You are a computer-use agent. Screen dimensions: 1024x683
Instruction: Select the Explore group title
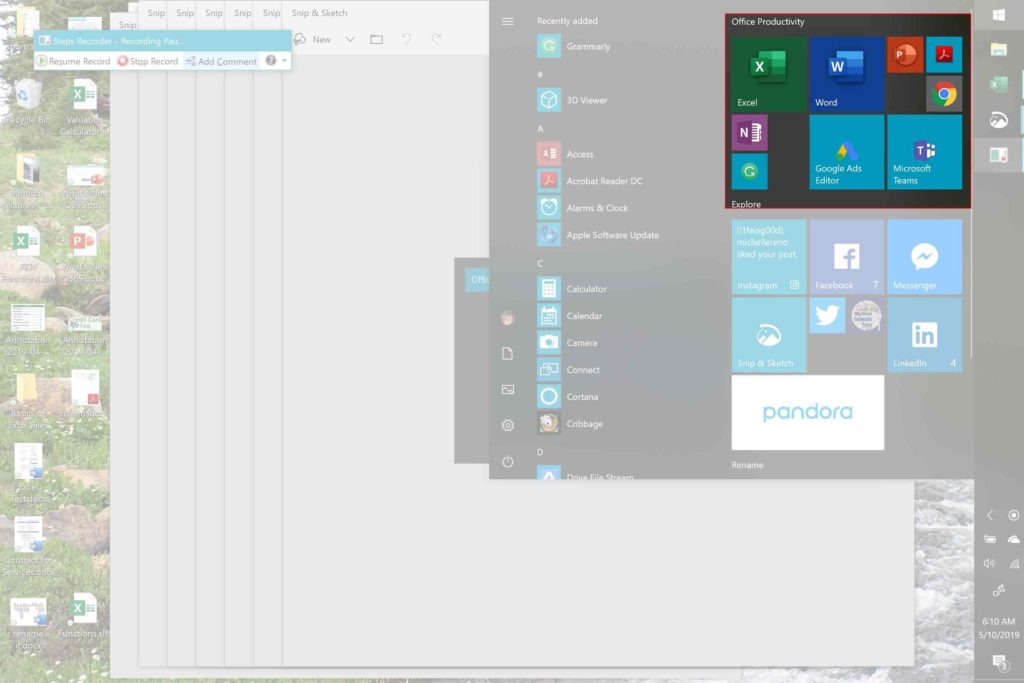pos(746,204)
